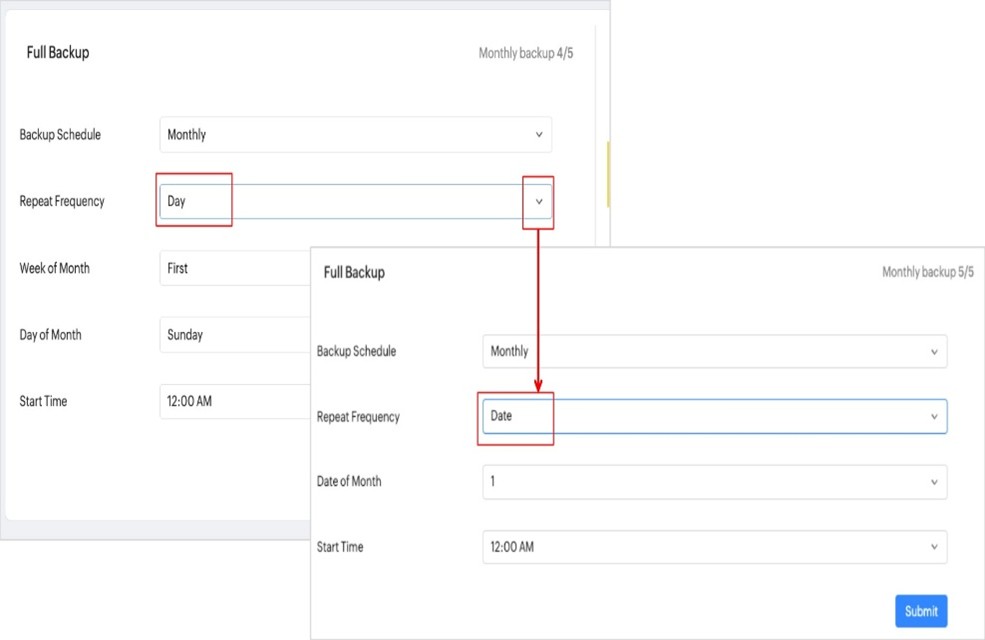
Task: Expand the Monthly Backup Schedule in step 5/5 panel
Action: tap(700, 352)
